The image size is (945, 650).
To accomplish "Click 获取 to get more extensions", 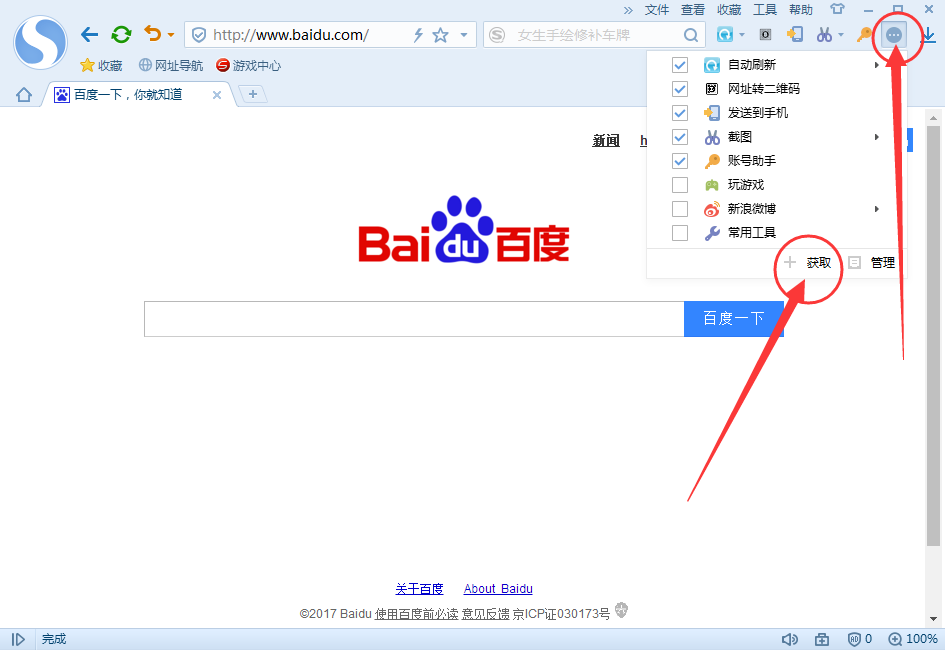I will pos(808,263).
